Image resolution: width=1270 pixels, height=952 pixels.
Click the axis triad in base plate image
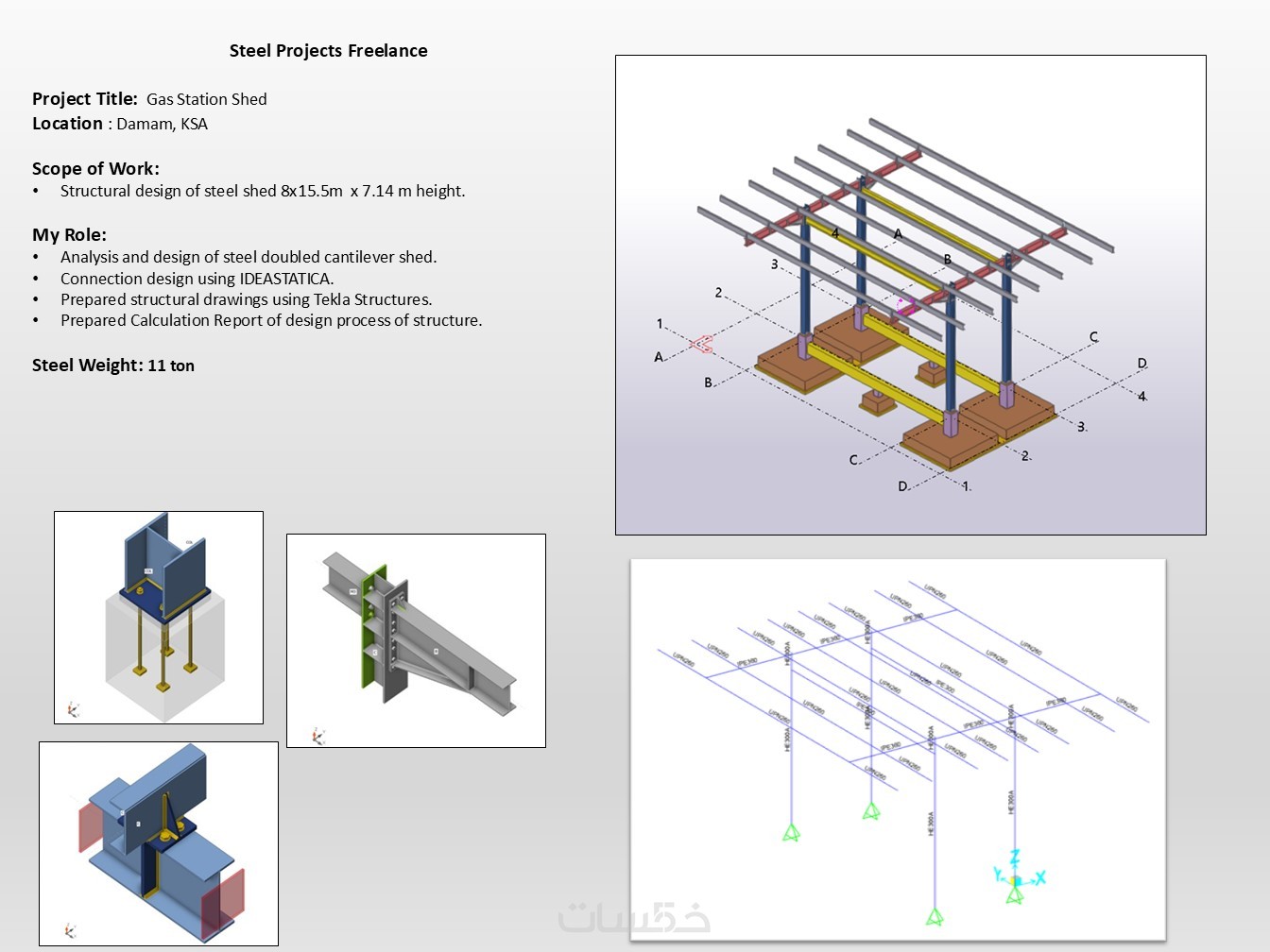pos(73,709)
